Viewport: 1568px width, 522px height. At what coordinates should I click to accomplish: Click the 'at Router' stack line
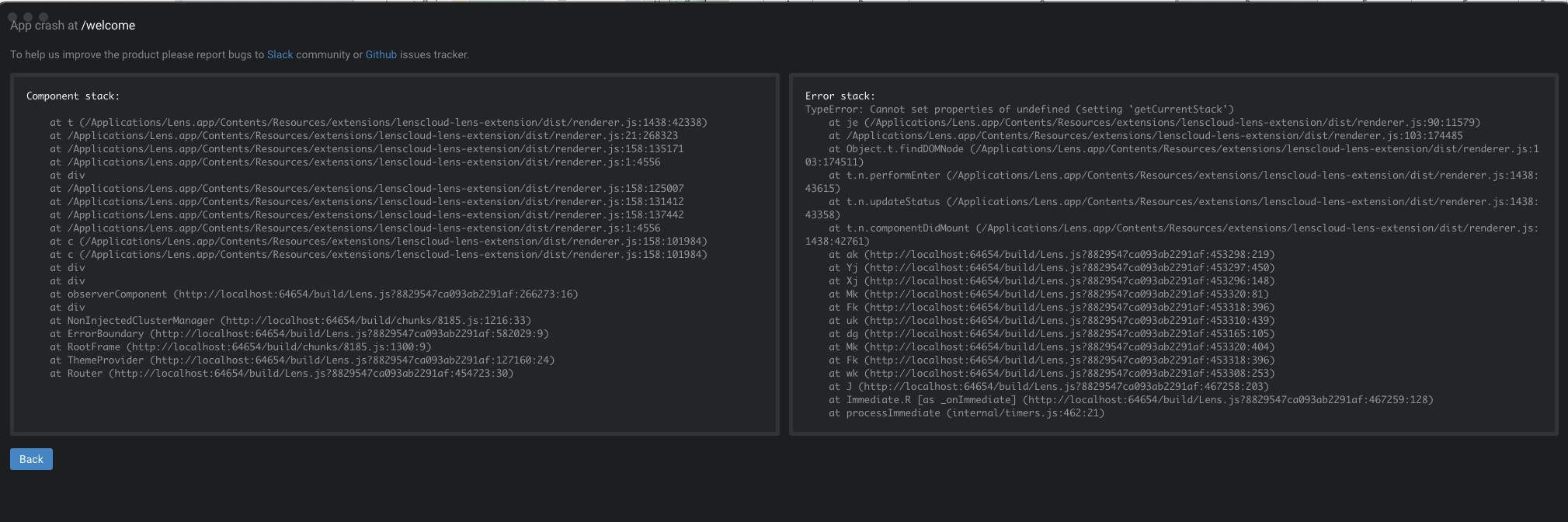click(x=282, y=374)
